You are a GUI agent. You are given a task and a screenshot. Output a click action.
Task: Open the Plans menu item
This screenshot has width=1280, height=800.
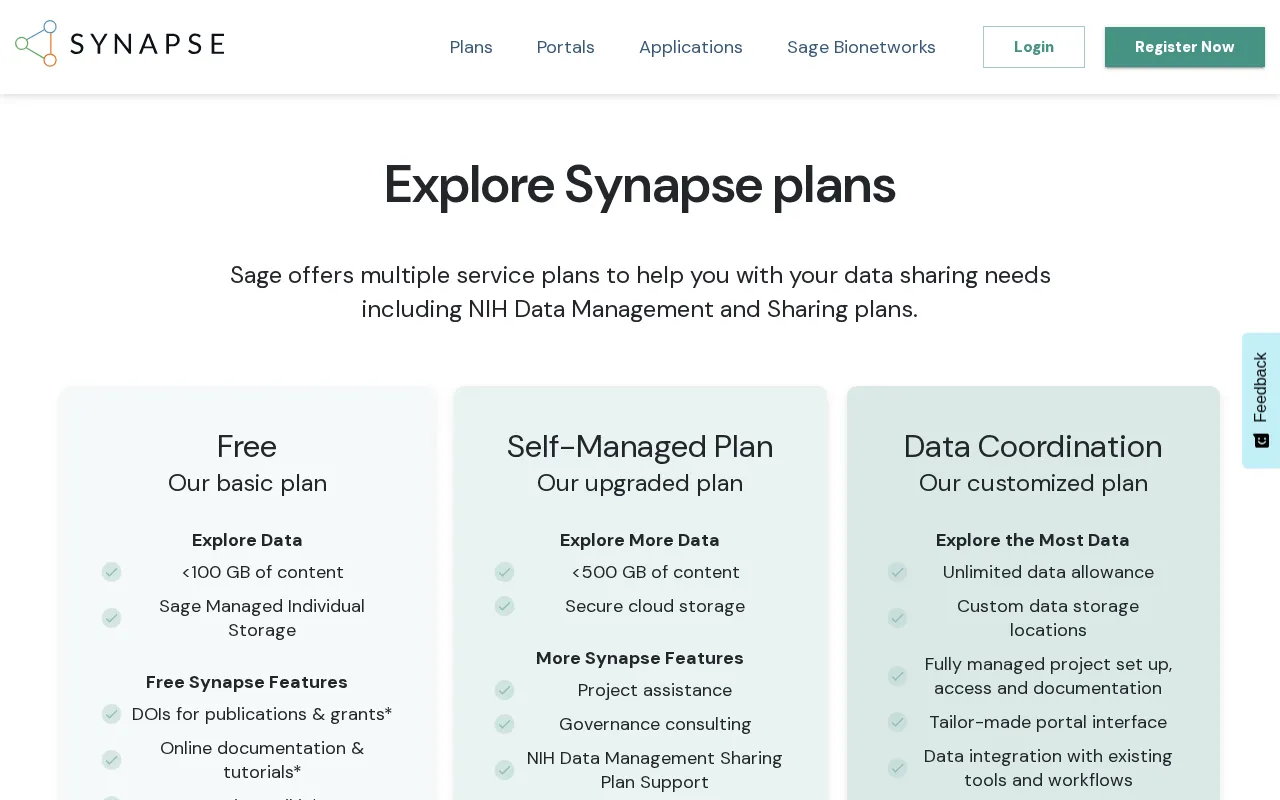471,47
